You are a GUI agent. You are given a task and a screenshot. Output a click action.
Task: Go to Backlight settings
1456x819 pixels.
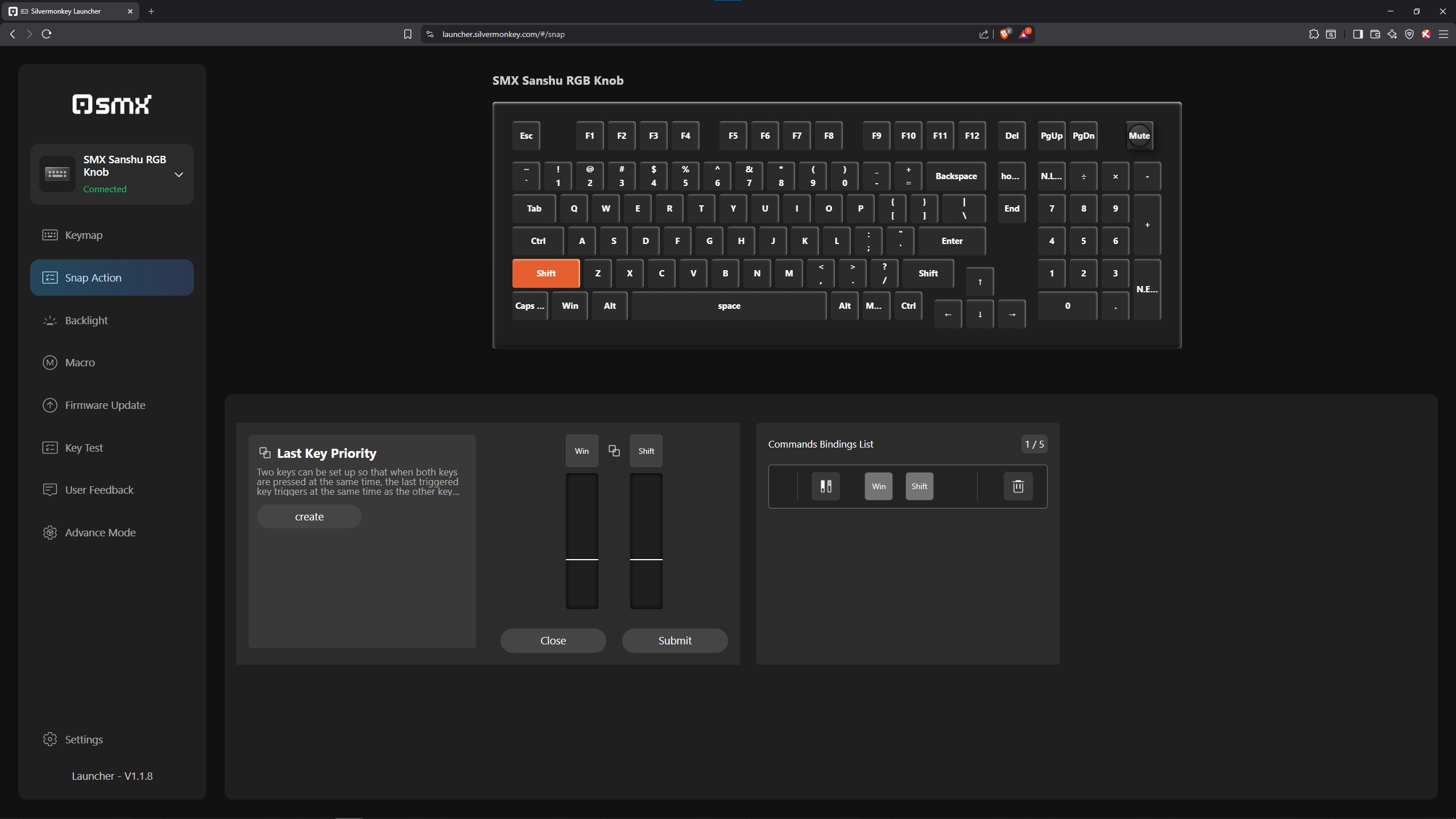pos(86,320)
